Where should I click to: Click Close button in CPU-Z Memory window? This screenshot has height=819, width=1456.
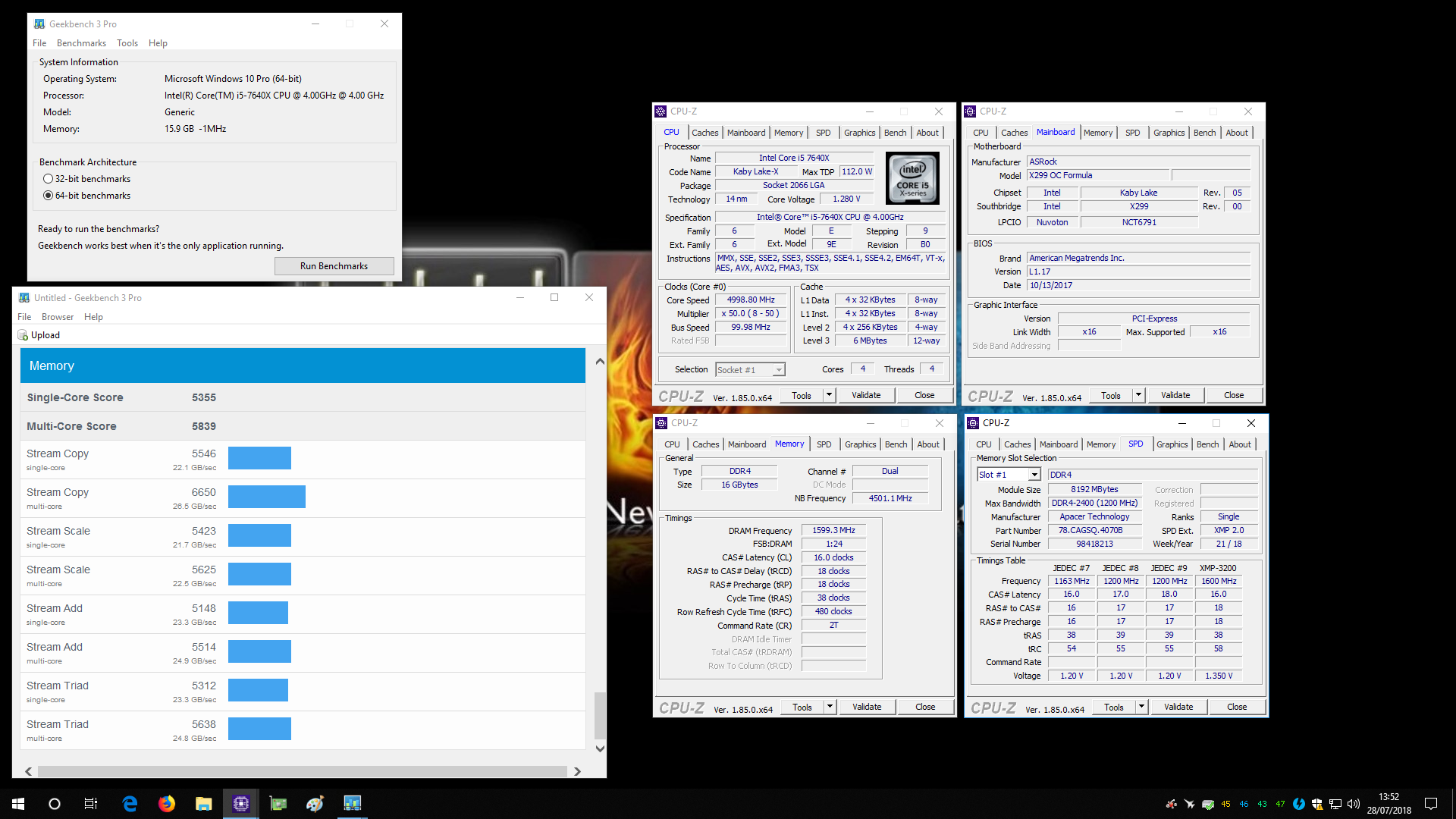pyautogui.click(x=925, y=707)
